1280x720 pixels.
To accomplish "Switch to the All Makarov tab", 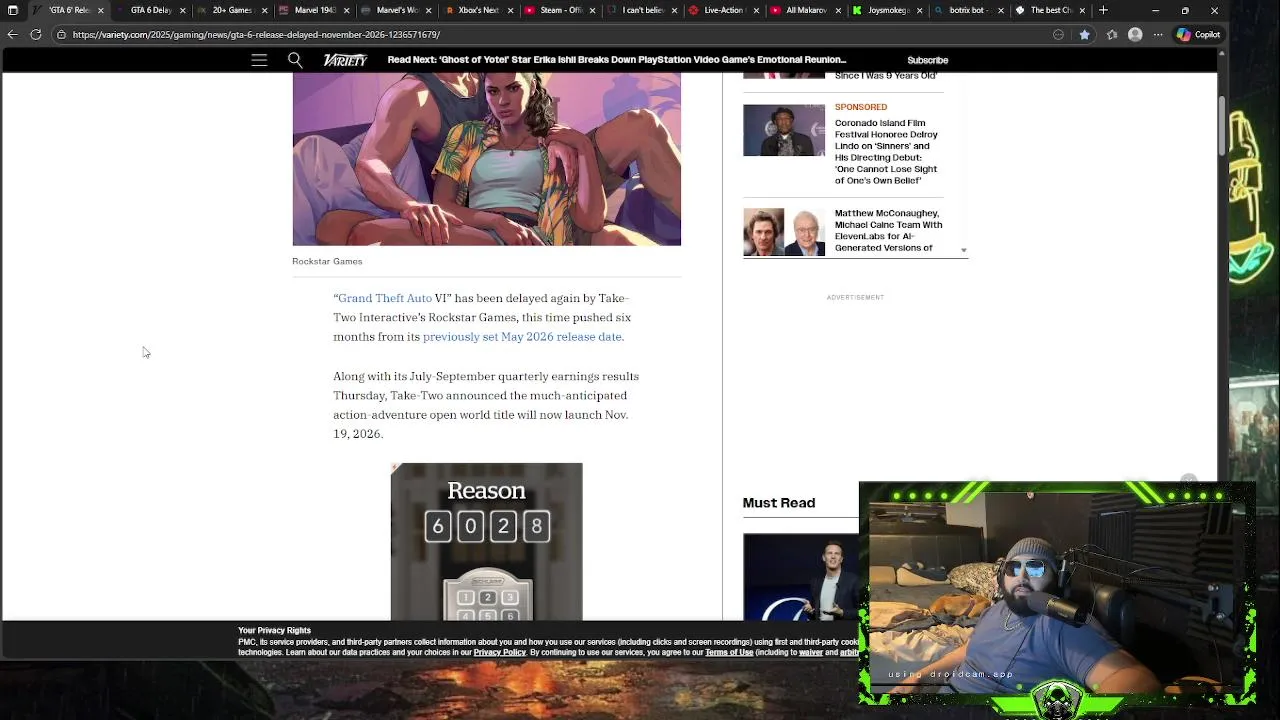I will pyautogui.click(x=806, y=10).
